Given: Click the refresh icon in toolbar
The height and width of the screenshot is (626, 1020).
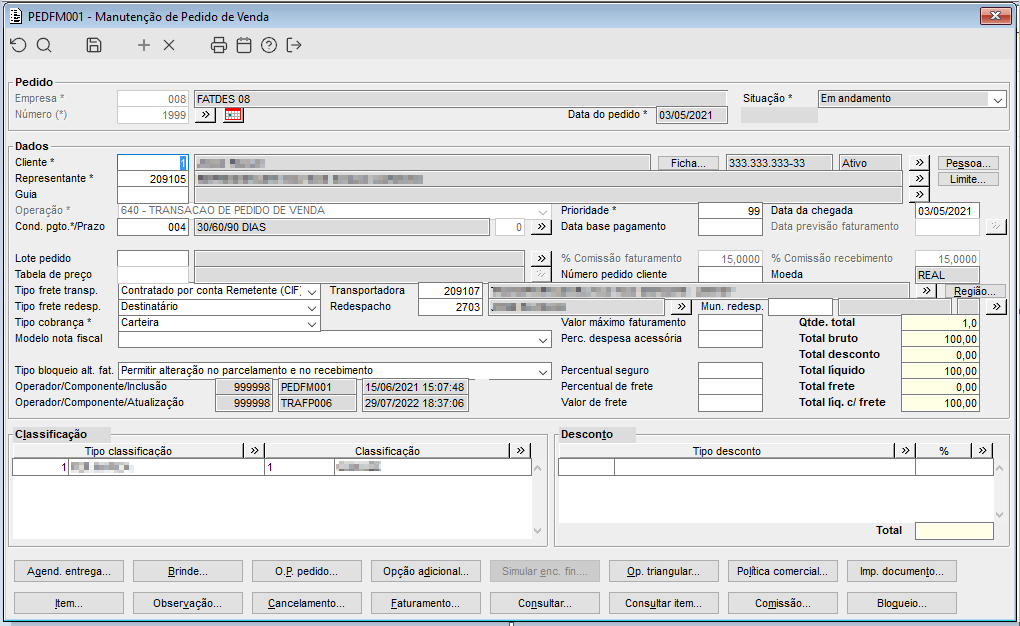Looking at the screenshot, I should 19,45.
